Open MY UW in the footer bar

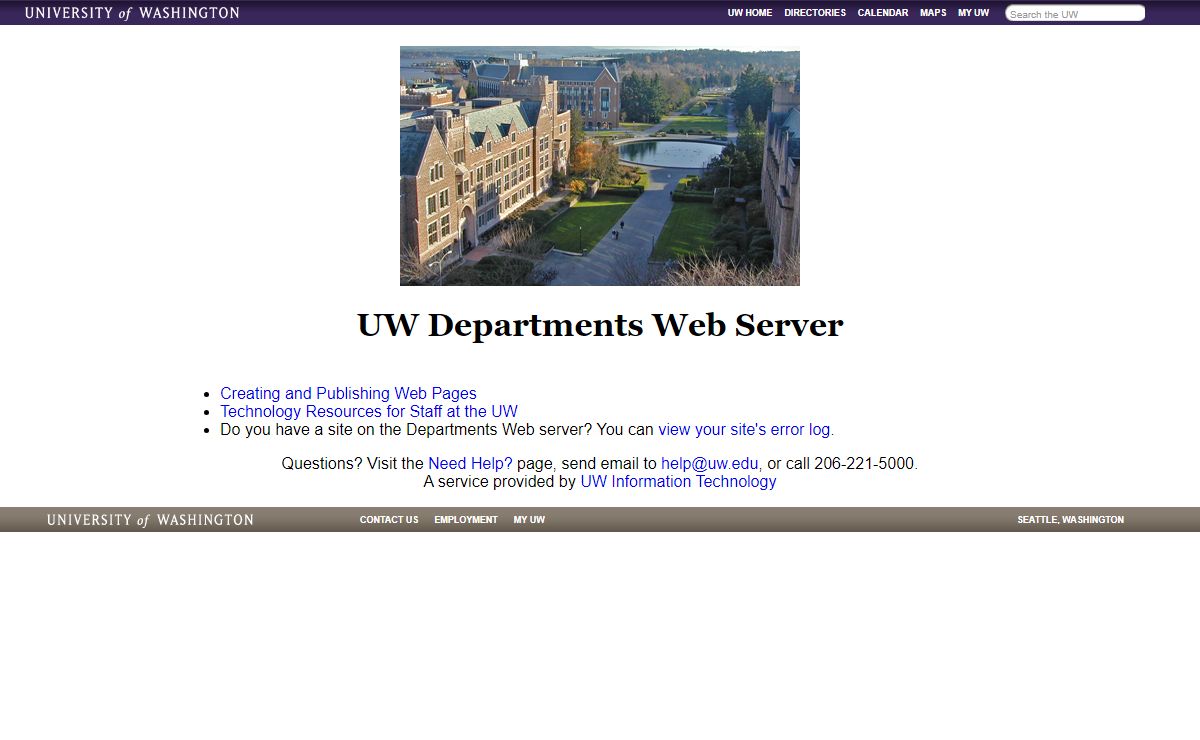[529, 520]
